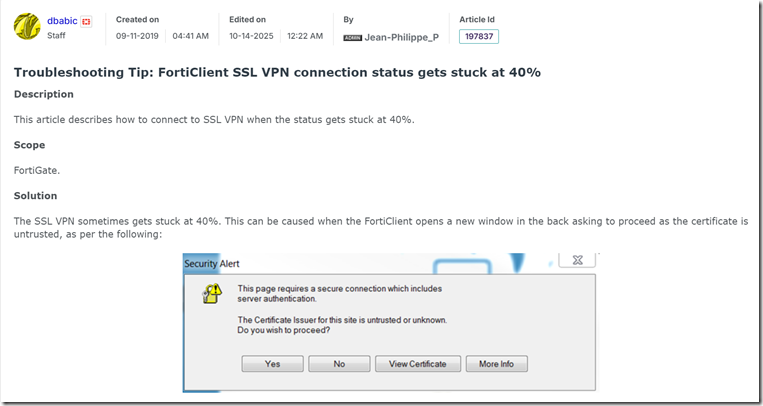
Task: Click the Staff label under dbabic
Action: (x=58, y=35)
